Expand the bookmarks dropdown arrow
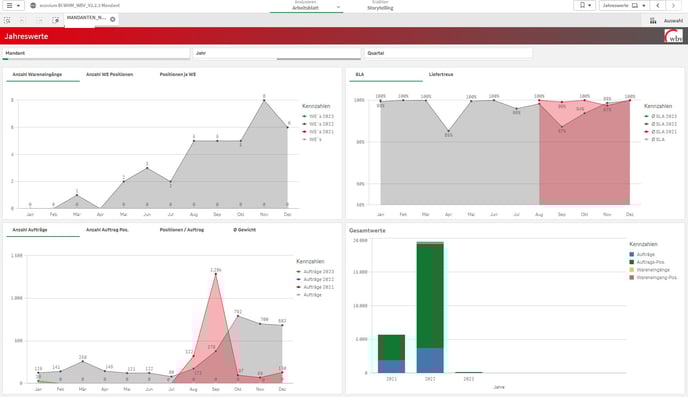 point(590,5)
